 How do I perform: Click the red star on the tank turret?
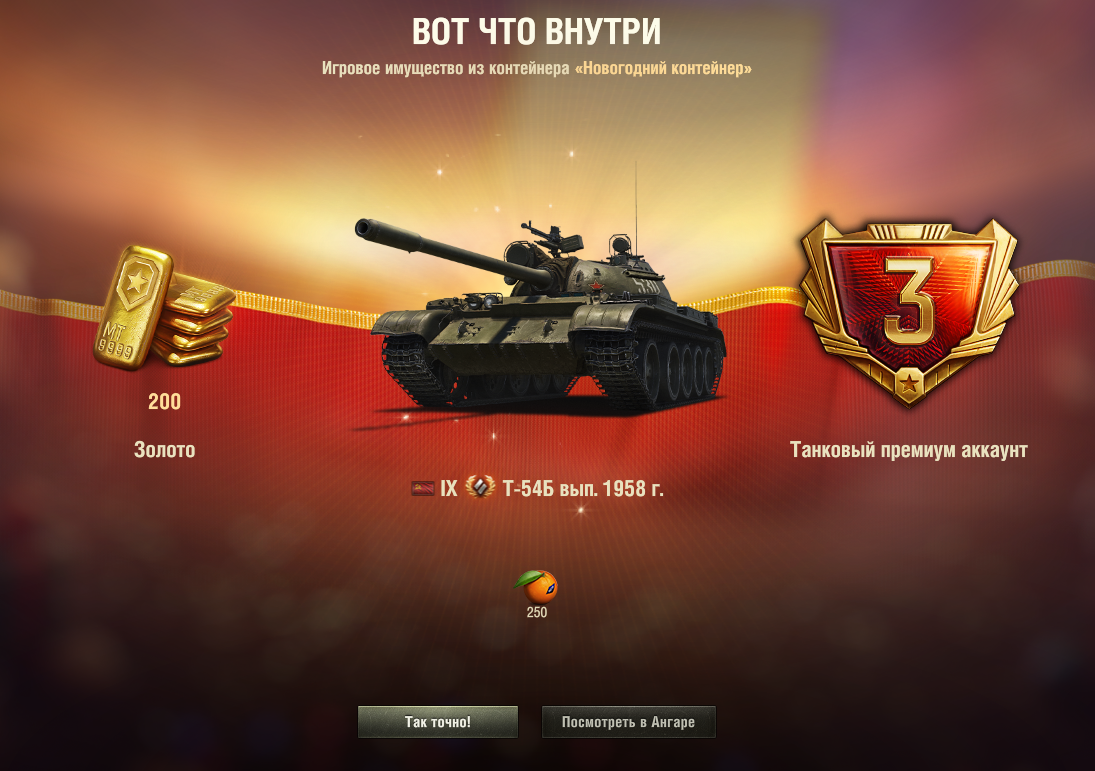pos(596,288)
